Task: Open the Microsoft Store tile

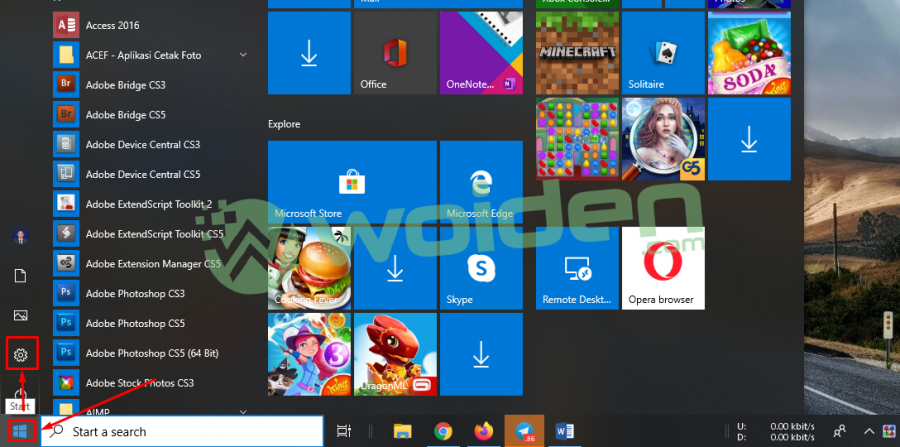Action: pos(352,182)
